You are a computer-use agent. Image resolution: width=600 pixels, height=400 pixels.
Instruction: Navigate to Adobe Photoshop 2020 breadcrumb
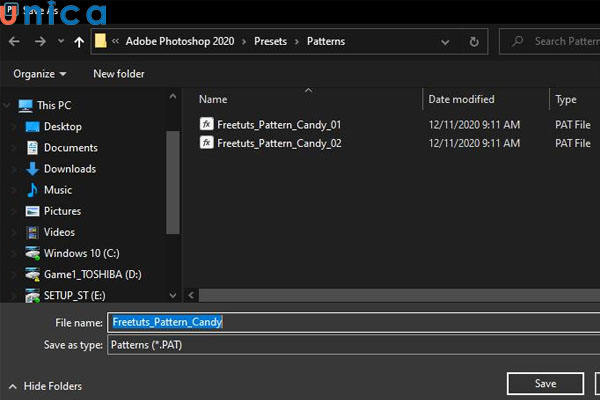coord(180,41)
